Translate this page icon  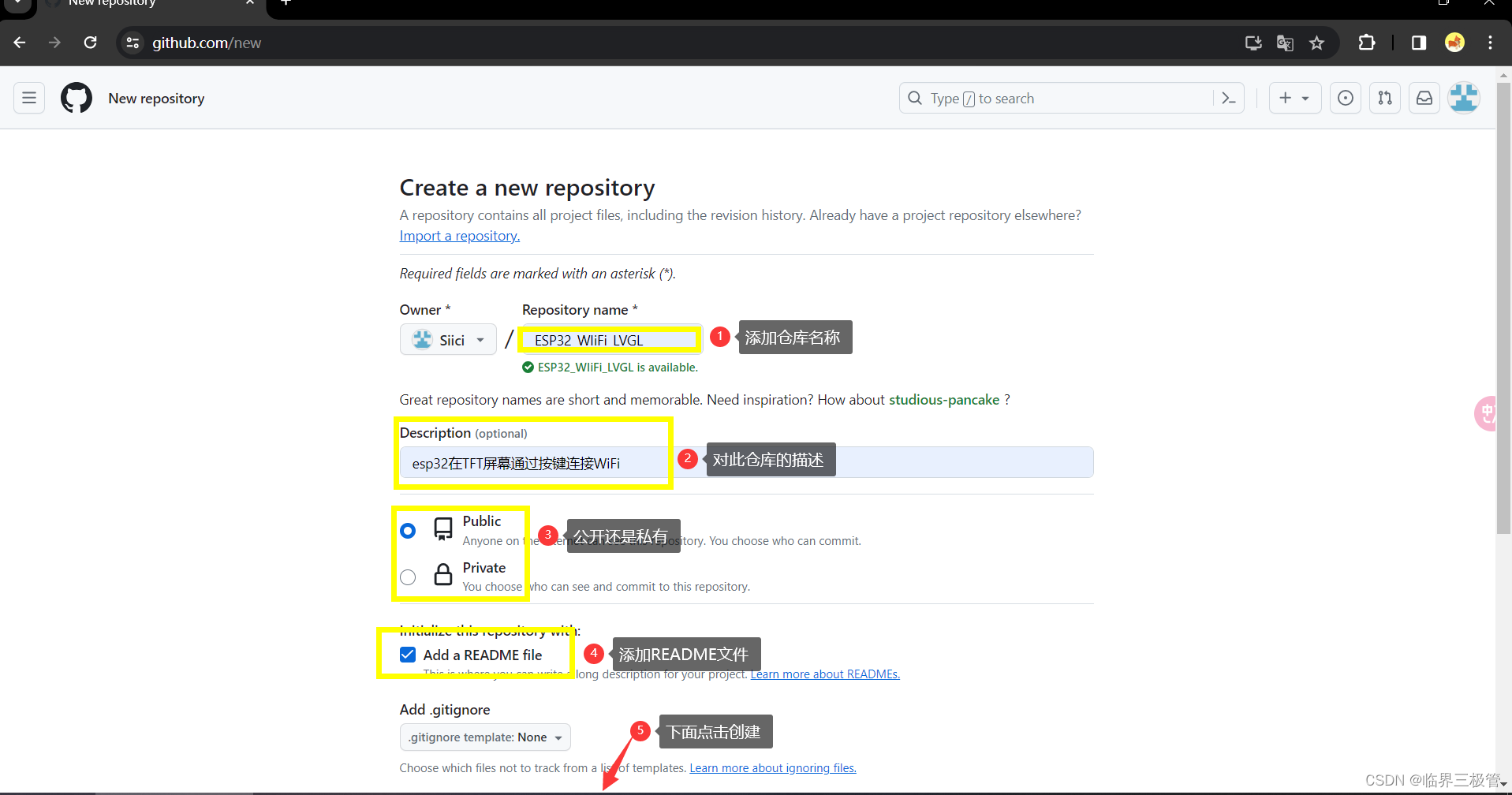pyautogui.click(x=1285, y=43)
